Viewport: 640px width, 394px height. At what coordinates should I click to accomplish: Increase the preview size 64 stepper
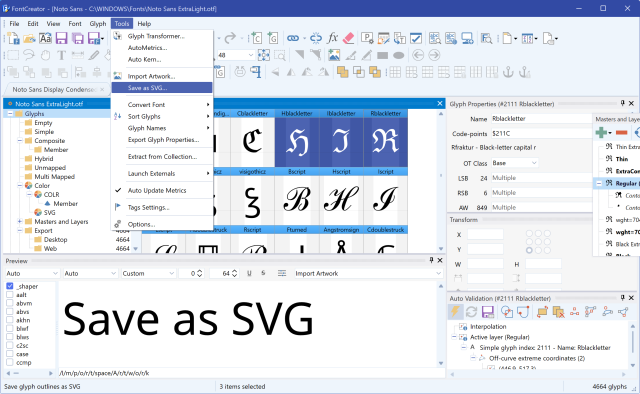click(x=234, y=271)
